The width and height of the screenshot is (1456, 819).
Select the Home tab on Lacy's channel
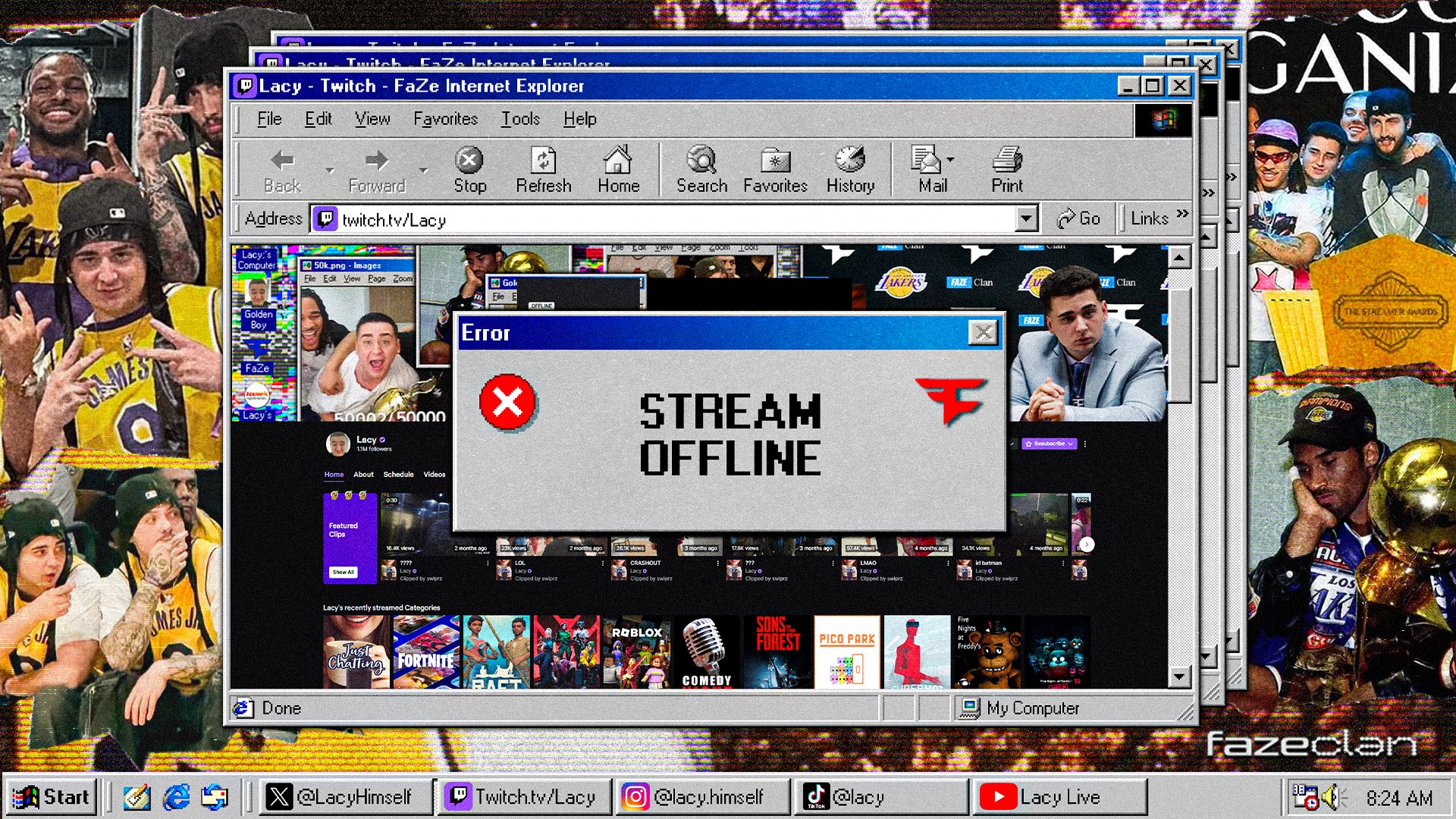click(x=334, y=475)
